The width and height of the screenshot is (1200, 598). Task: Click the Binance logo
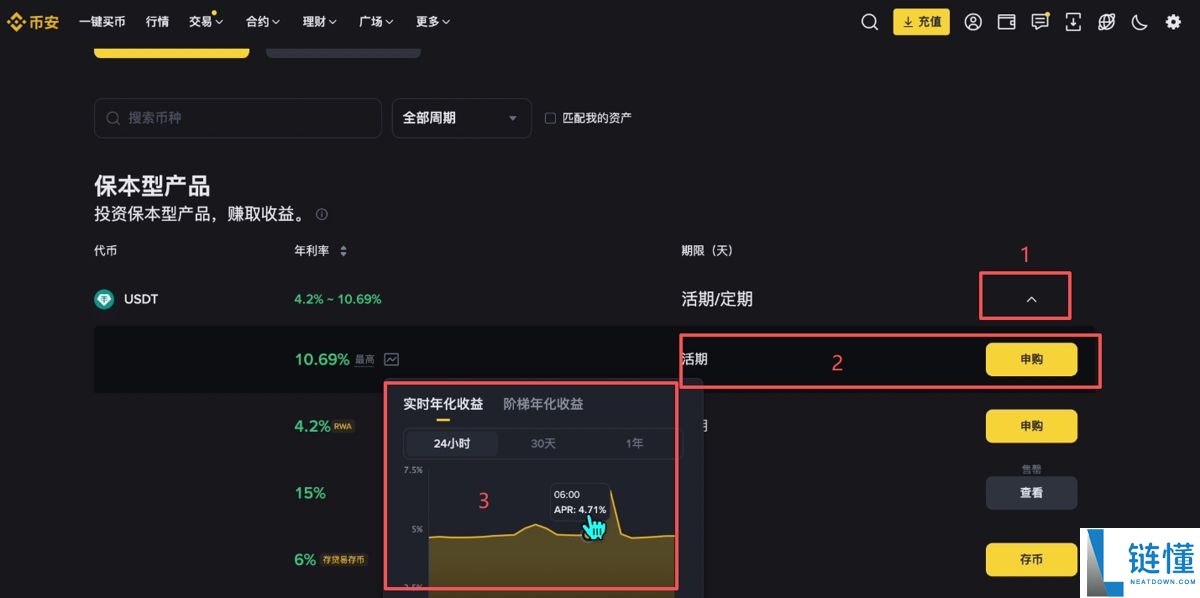[33, 21]
